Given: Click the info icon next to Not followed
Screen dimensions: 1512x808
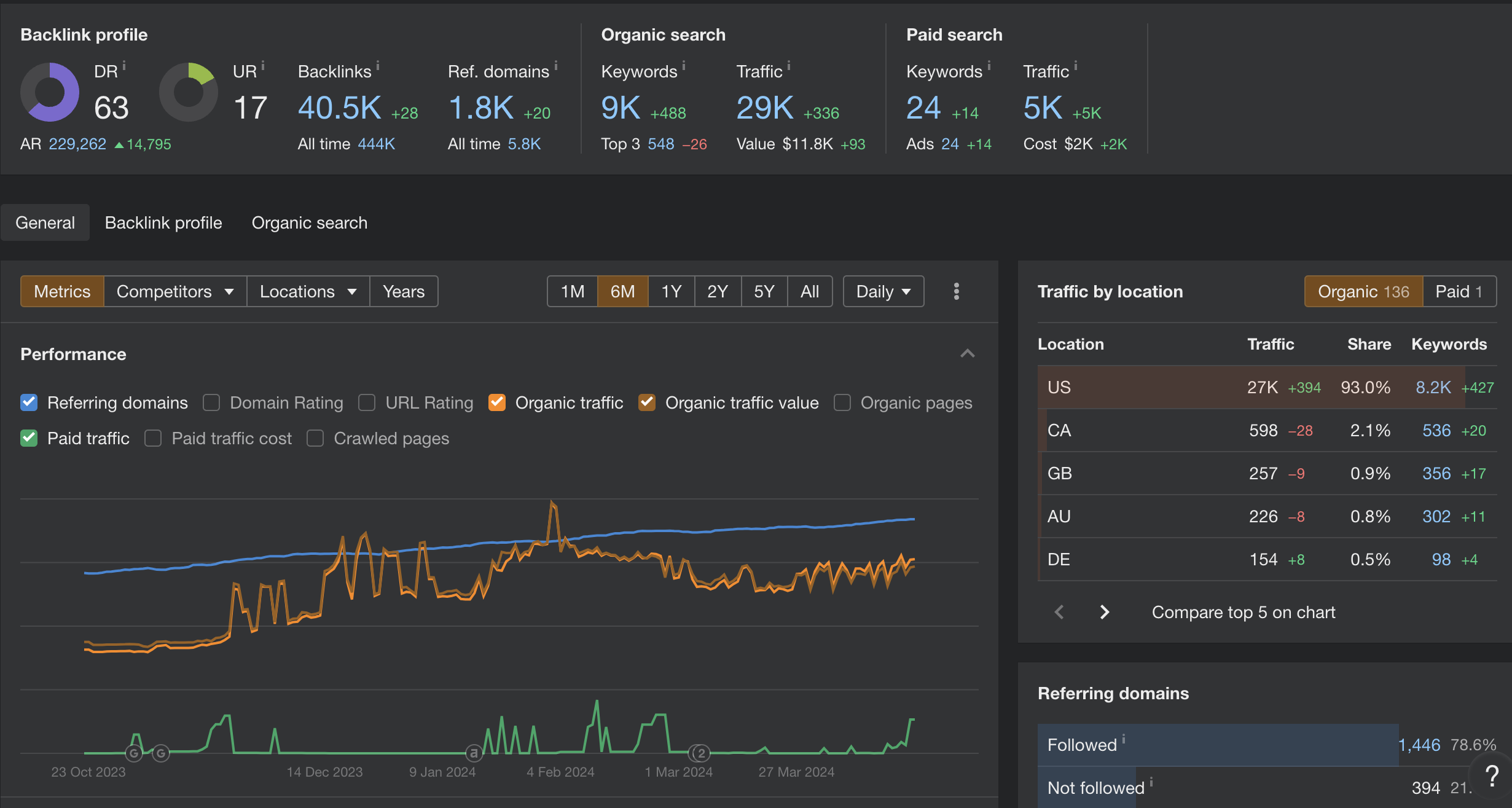Looking at the screenshot, I should coord(1151,782).
